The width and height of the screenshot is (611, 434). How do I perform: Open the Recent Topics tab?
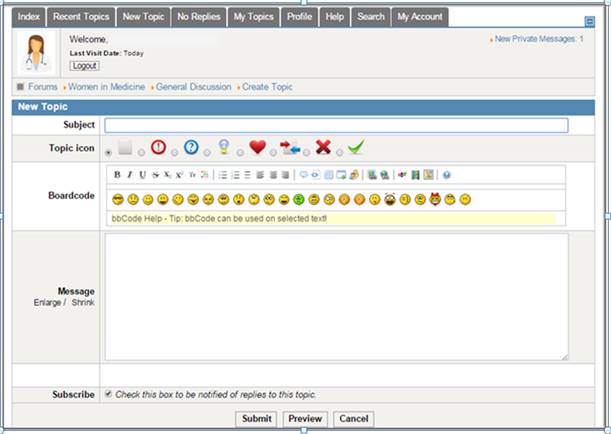pos(81,17)
